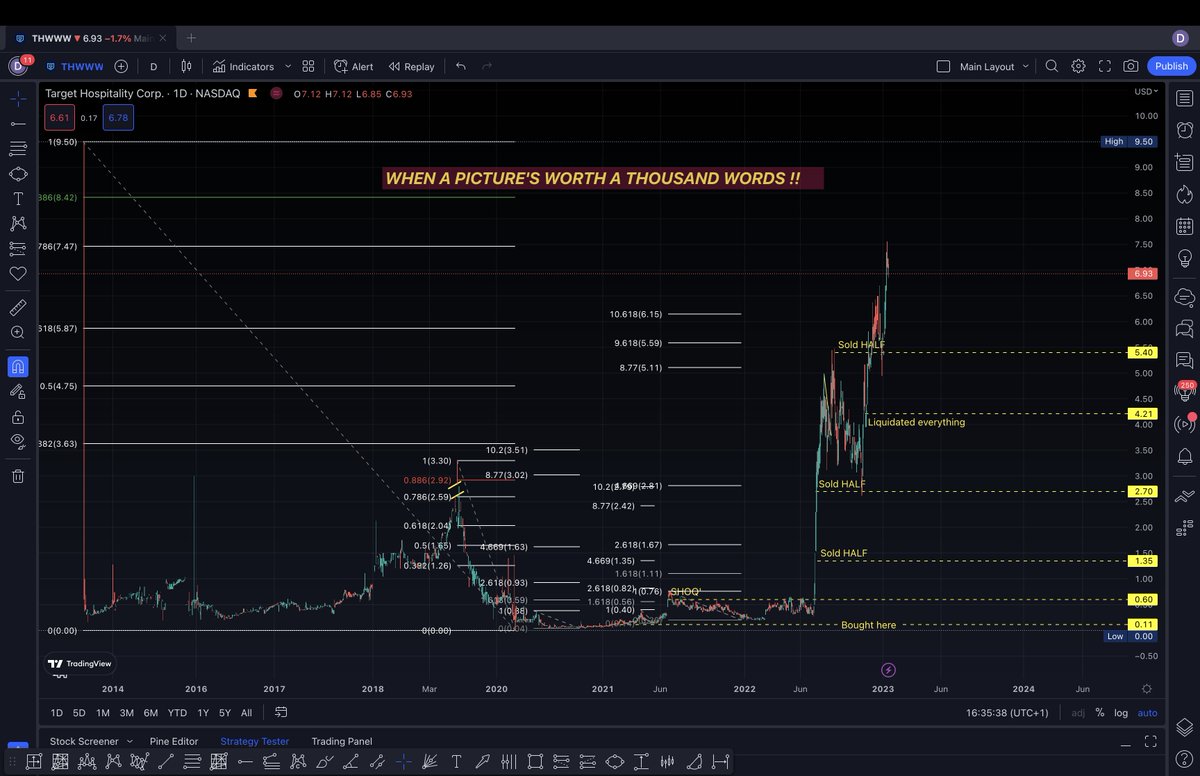The height and width of the screenshot is (776, 1200).
Task: Select the ruler measure tool
Action: (x=17, y=307)
